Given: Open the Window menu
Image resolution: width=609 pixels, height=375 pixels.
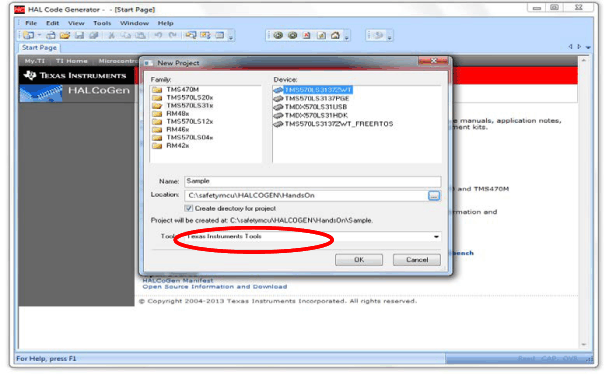Looking at the screenshot, I should point(134,23).
